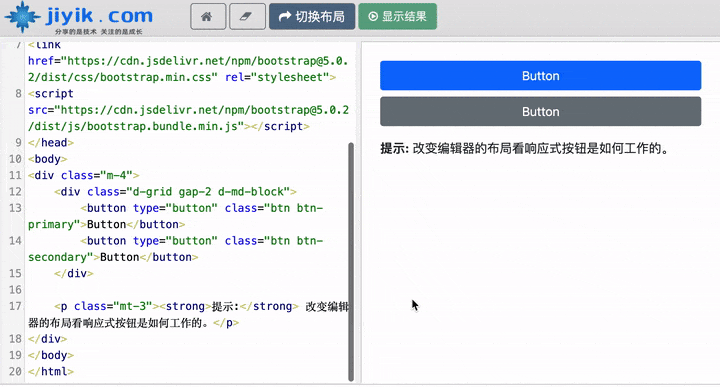Click line number 20 in gutter
The width and height of the screenshot is (720, 387).
click(x=15, y=371)
